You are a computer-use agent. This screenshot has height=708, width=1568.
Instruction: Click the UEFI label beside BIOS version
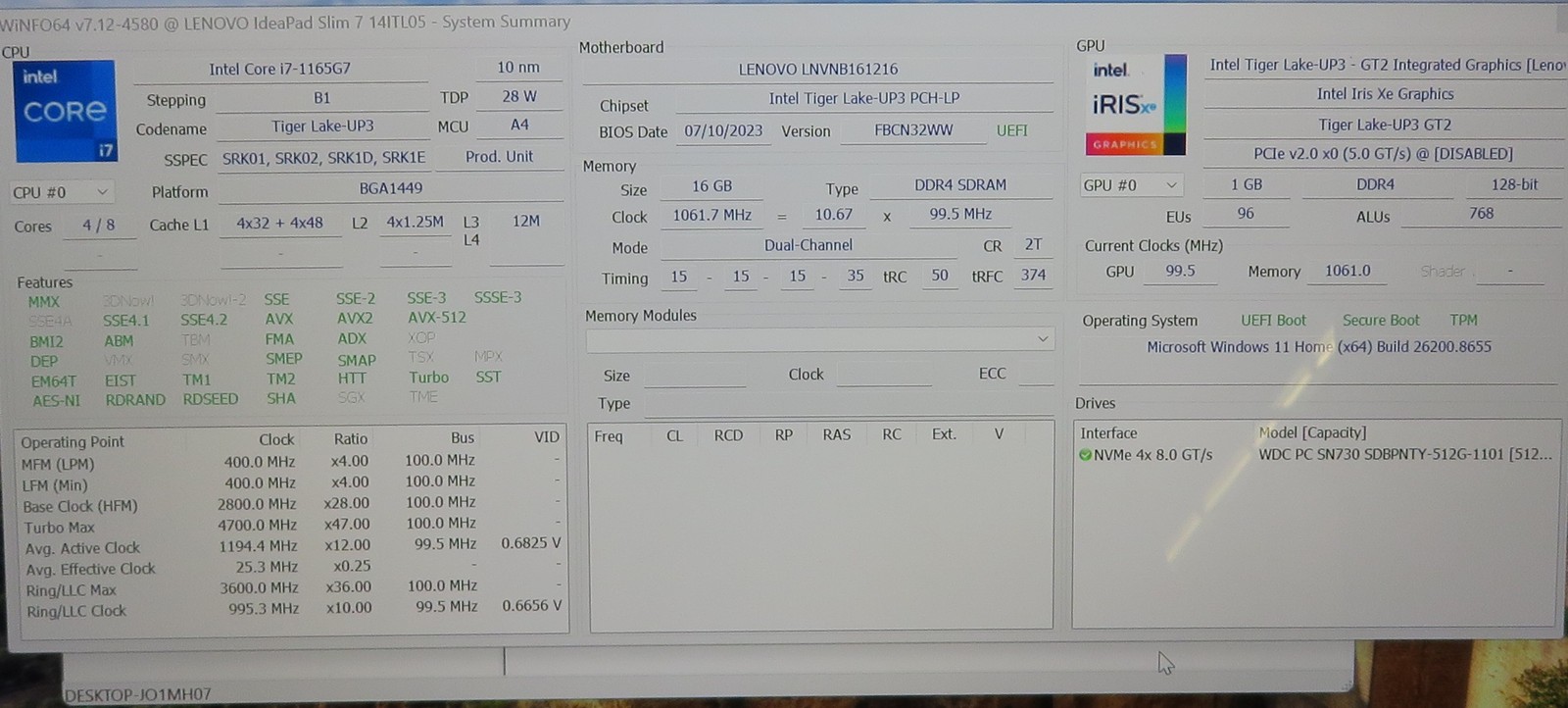pos(1012,130)
